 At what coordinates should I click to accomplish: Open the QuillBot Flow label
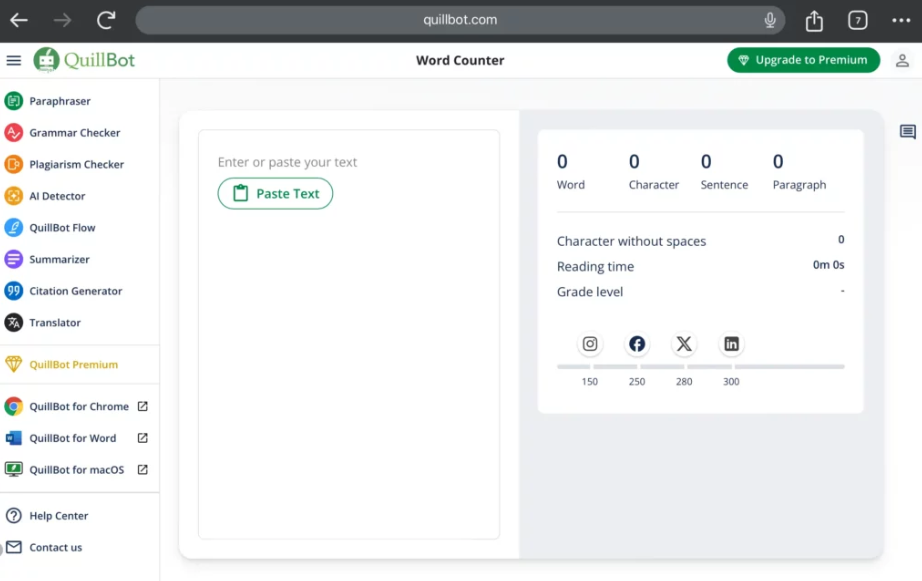(62, 228)
